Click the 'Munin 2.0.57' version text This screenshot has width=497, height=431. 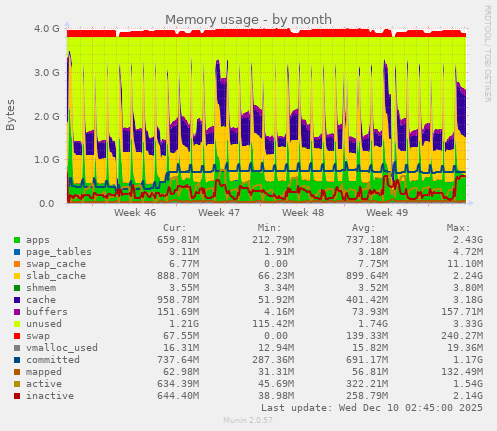click(248, 420)
